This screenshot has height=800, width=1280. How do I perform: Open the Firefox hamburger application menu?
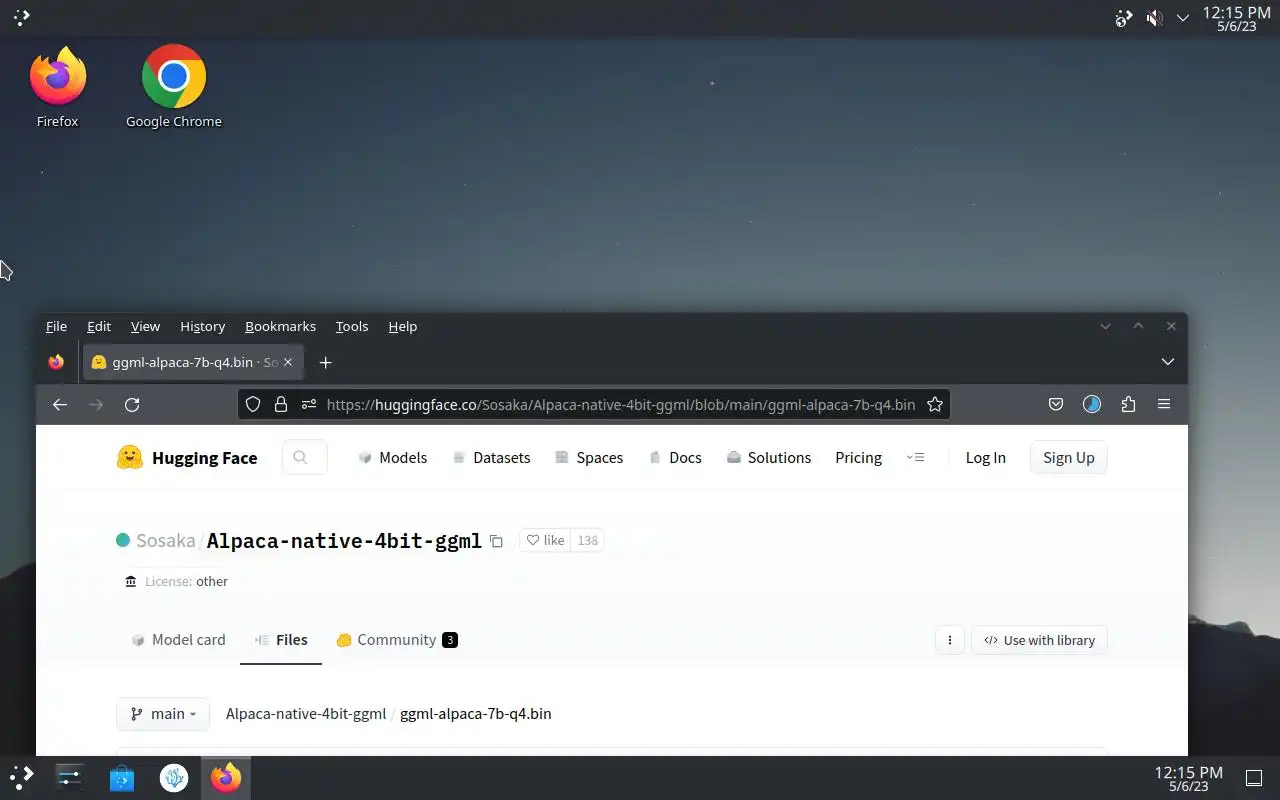point(1164,404)
